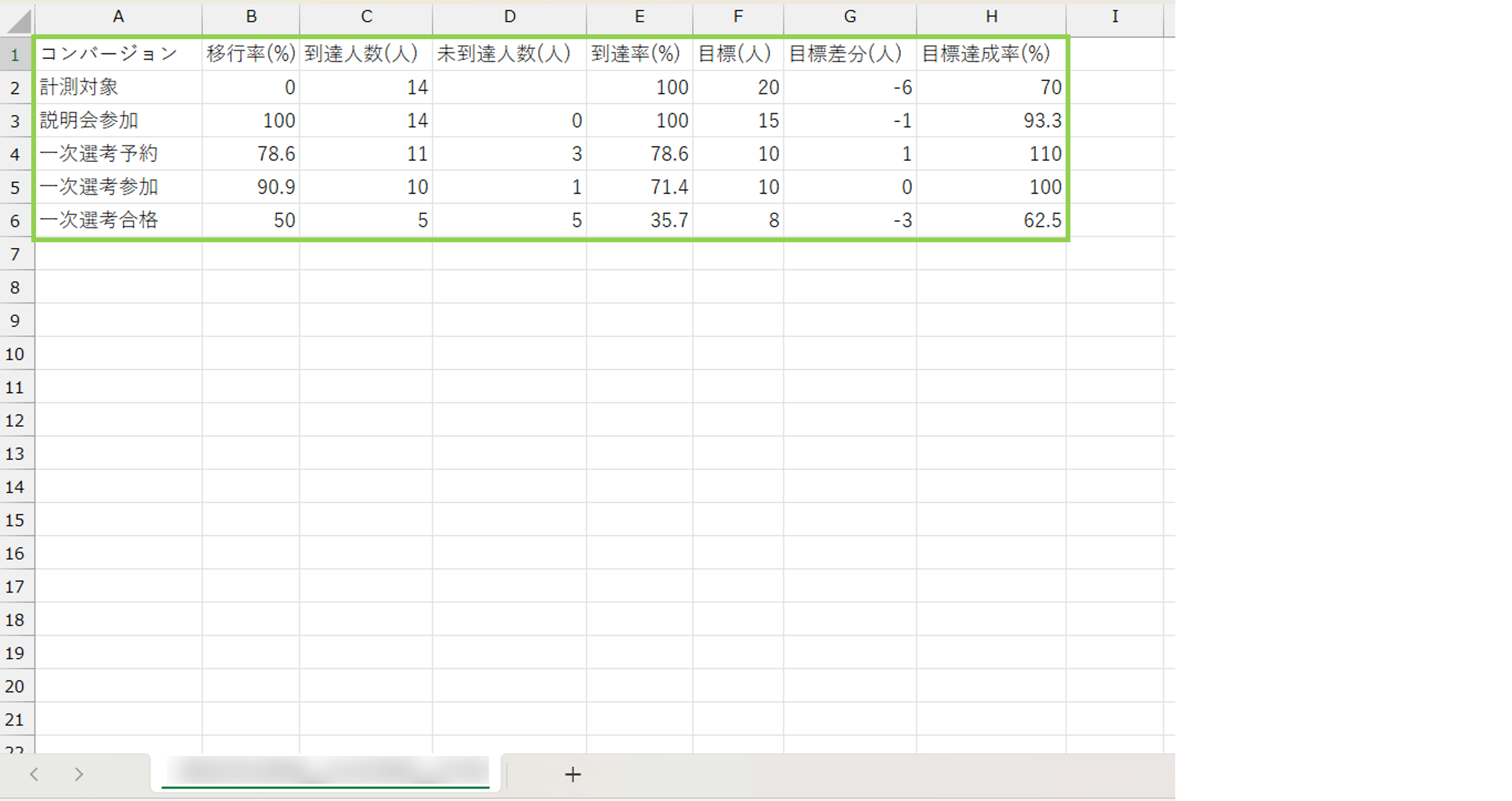Select row 1 header

pos(15,55)
